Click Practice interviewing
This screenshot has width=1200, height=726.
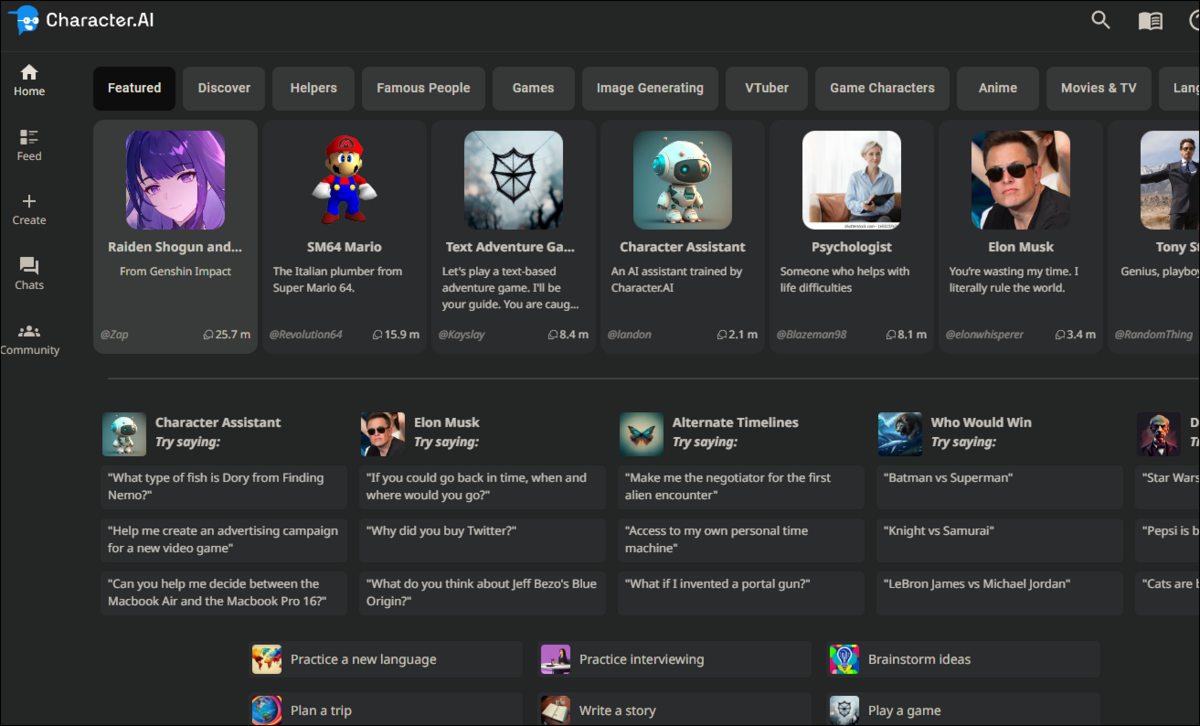pyautogui.click(x=674, y=659)
